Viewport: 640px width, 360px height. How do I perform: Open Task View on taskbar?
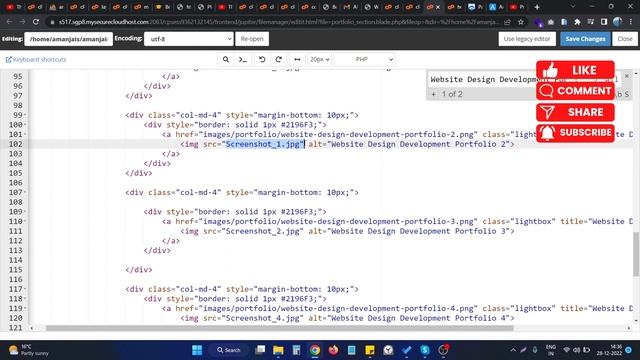tap(260, 350)
